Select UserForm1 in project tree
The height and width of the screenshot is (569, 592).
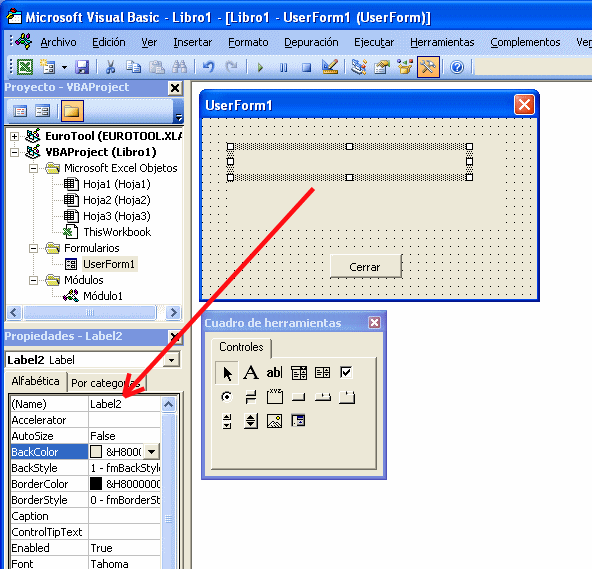click(x=109, y=264)
